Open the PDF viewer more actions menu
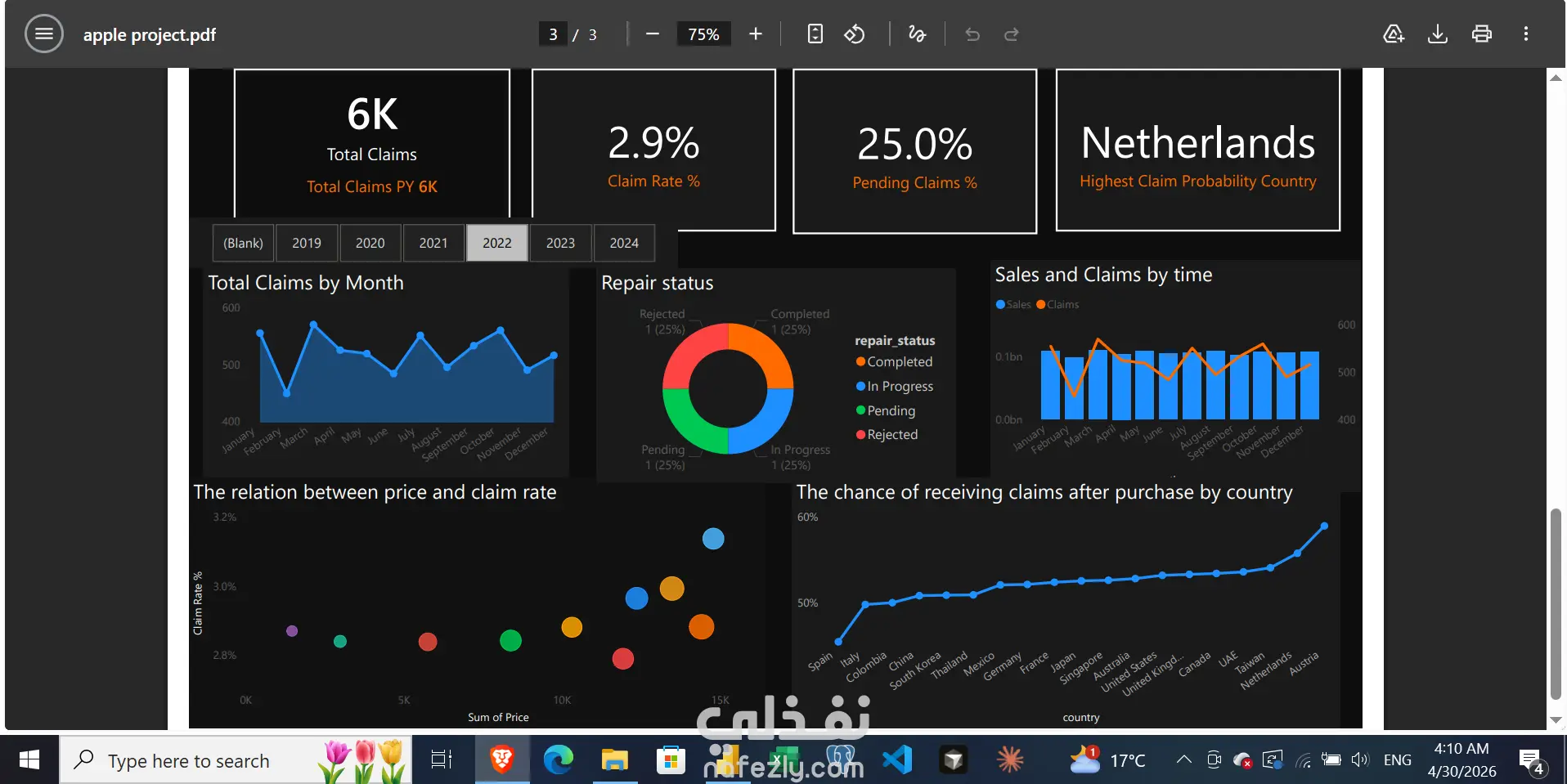1567x784 pixels. pos(1526,34)
